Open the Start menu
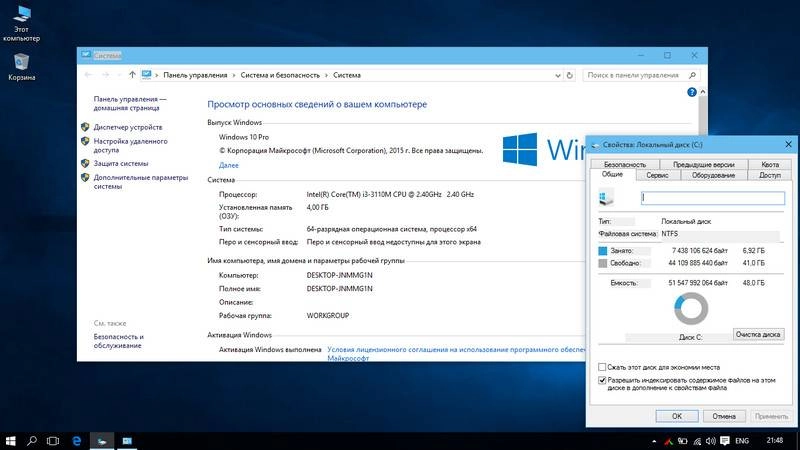Screen dimensions: 800x450 [x=11, y=441]
